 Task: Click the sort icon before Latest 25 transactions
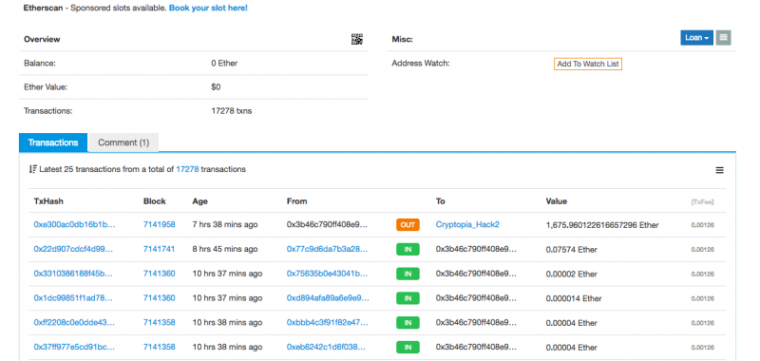click(33, 169)
